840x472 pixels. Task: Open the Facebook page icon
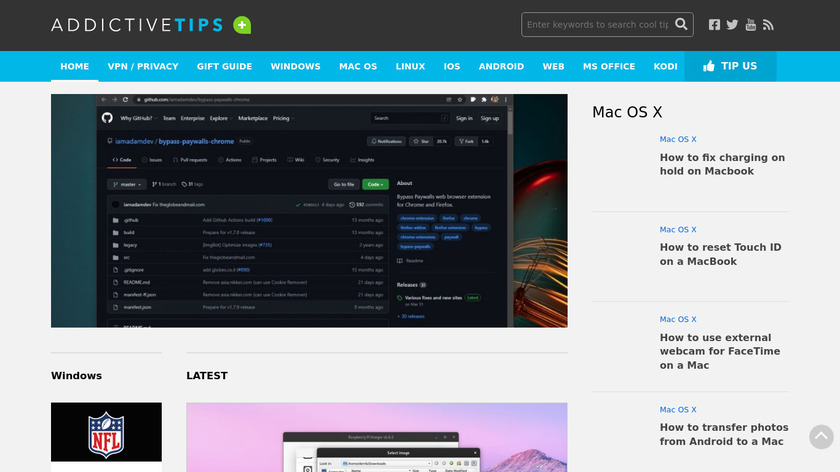(714, 25)
